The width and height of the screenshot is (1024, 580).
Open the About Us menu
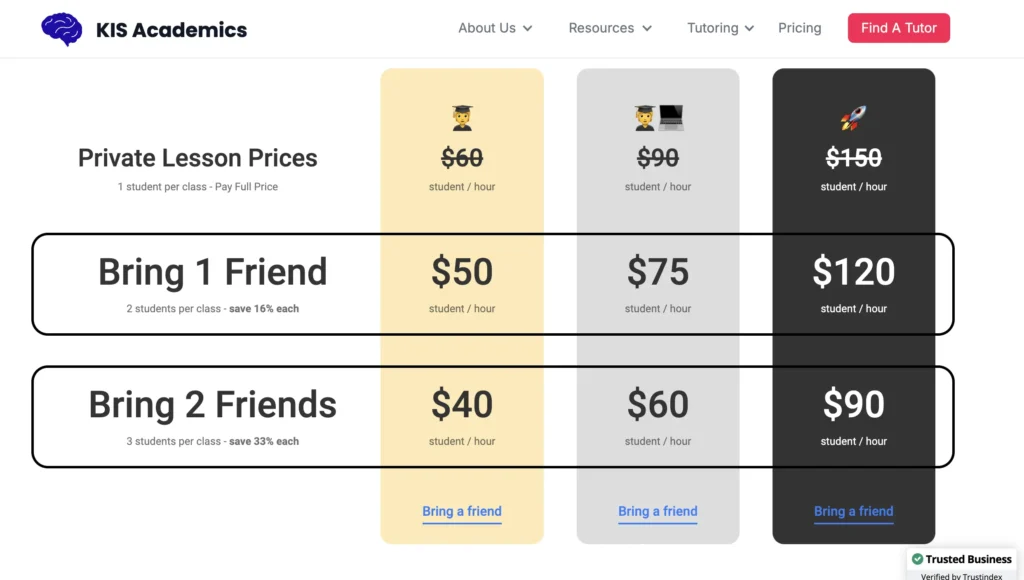coord(487,28)
